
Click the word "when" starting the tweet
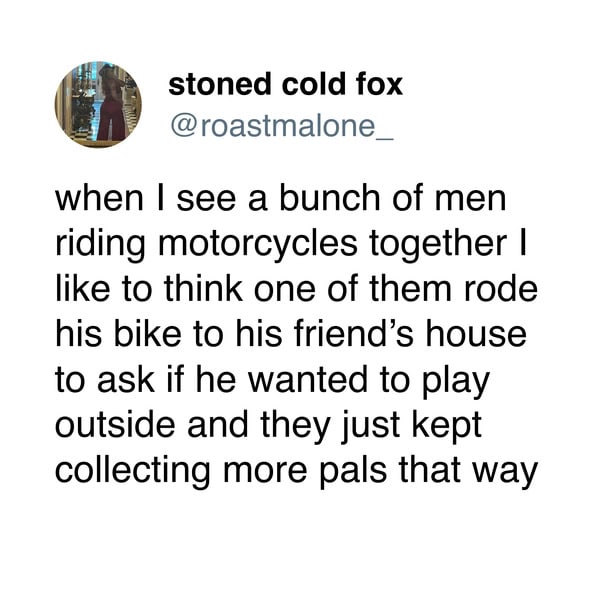tap(99, 198)
